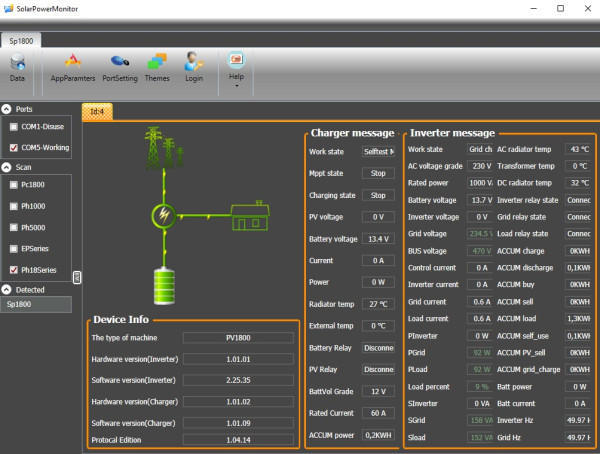Viewport: 600px width, 454px height.
Task: Enable the COM1-Disuse port checkbox
Action: click(x=13, y=127)
